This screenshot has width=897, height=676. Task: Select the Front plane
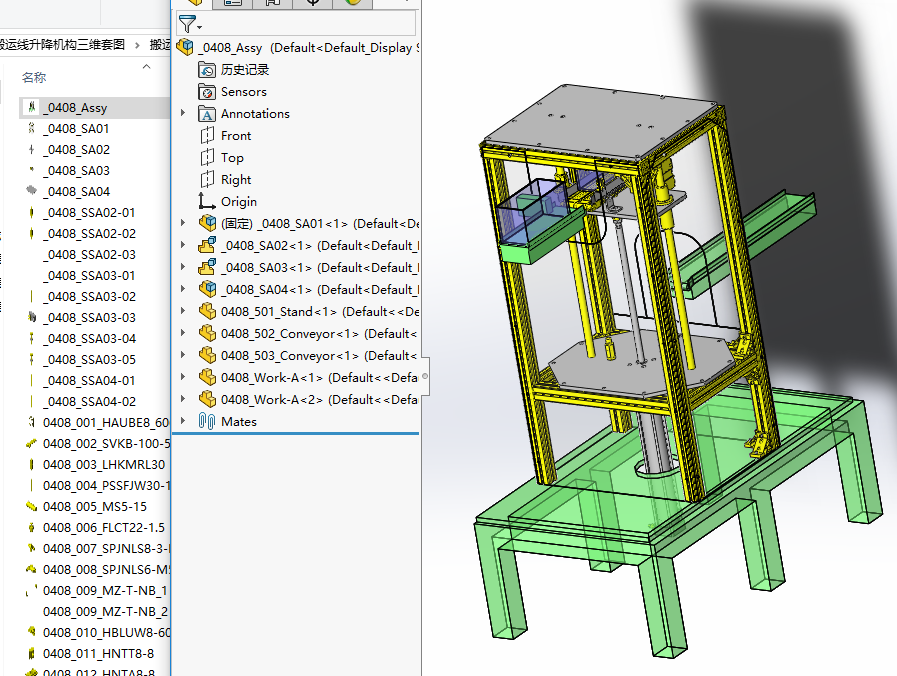(236, 136)
